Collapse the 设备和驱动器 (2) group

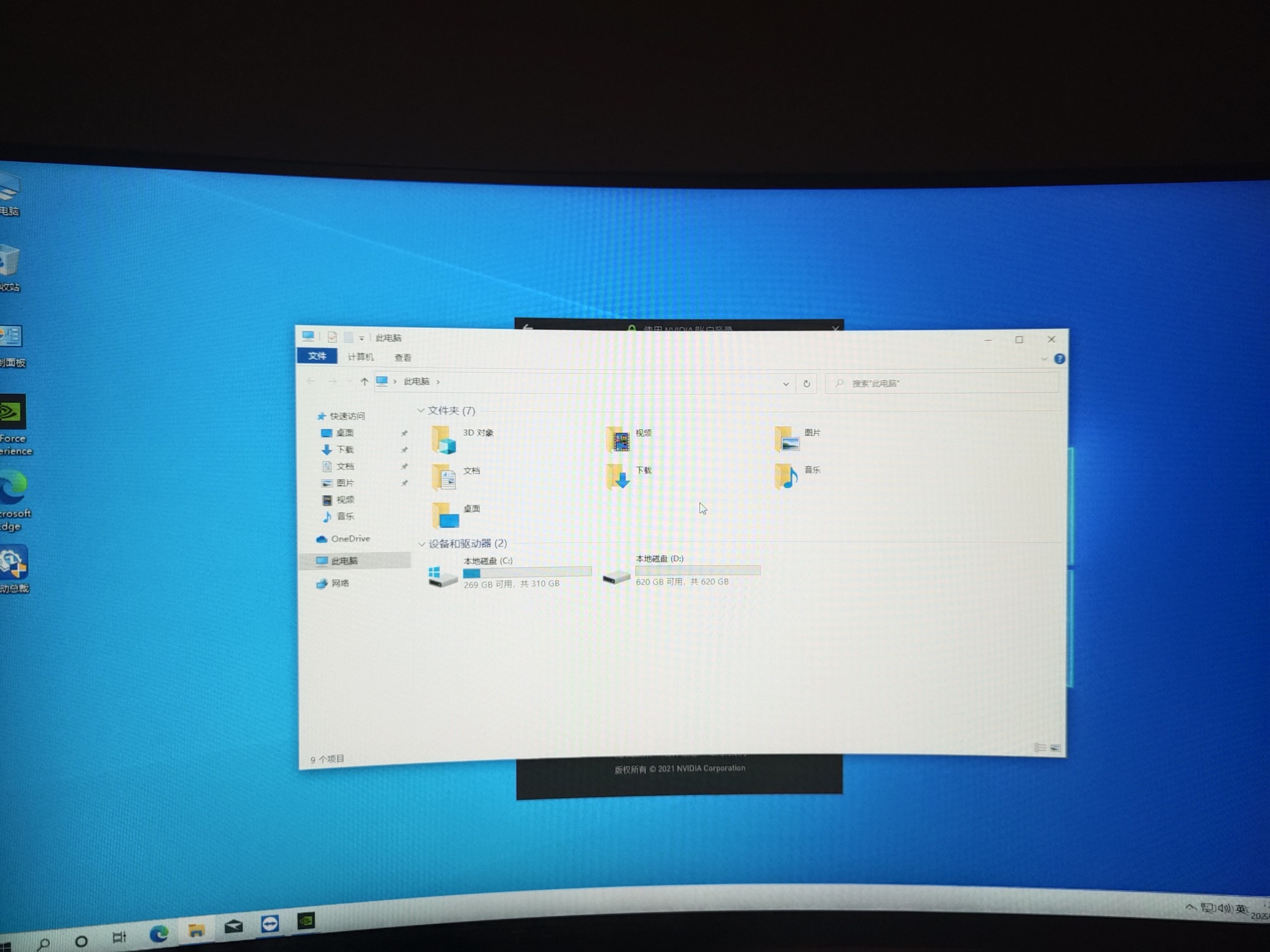tap(421, 544)
